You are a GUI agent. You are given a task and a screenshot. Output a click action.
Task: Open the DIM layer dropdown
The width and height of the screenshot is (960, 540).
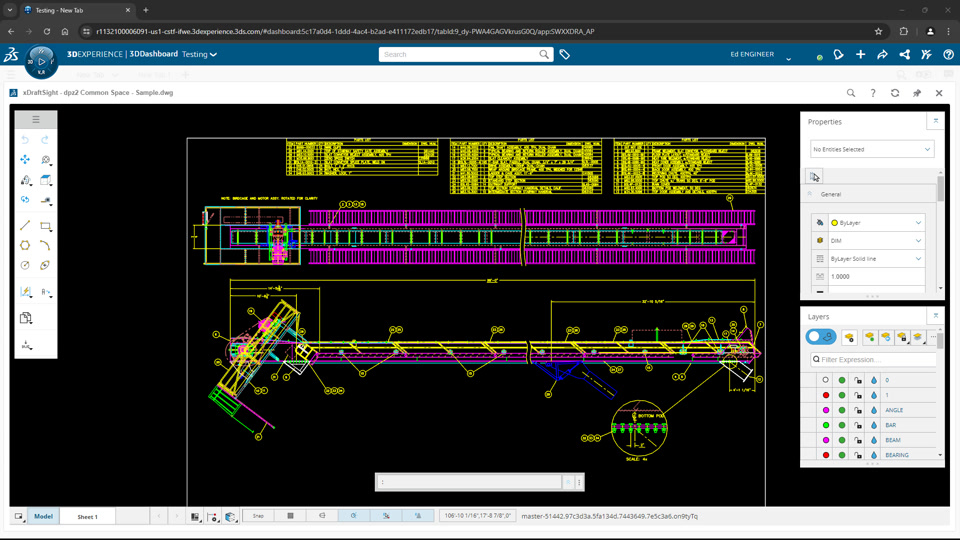[876, 241]
